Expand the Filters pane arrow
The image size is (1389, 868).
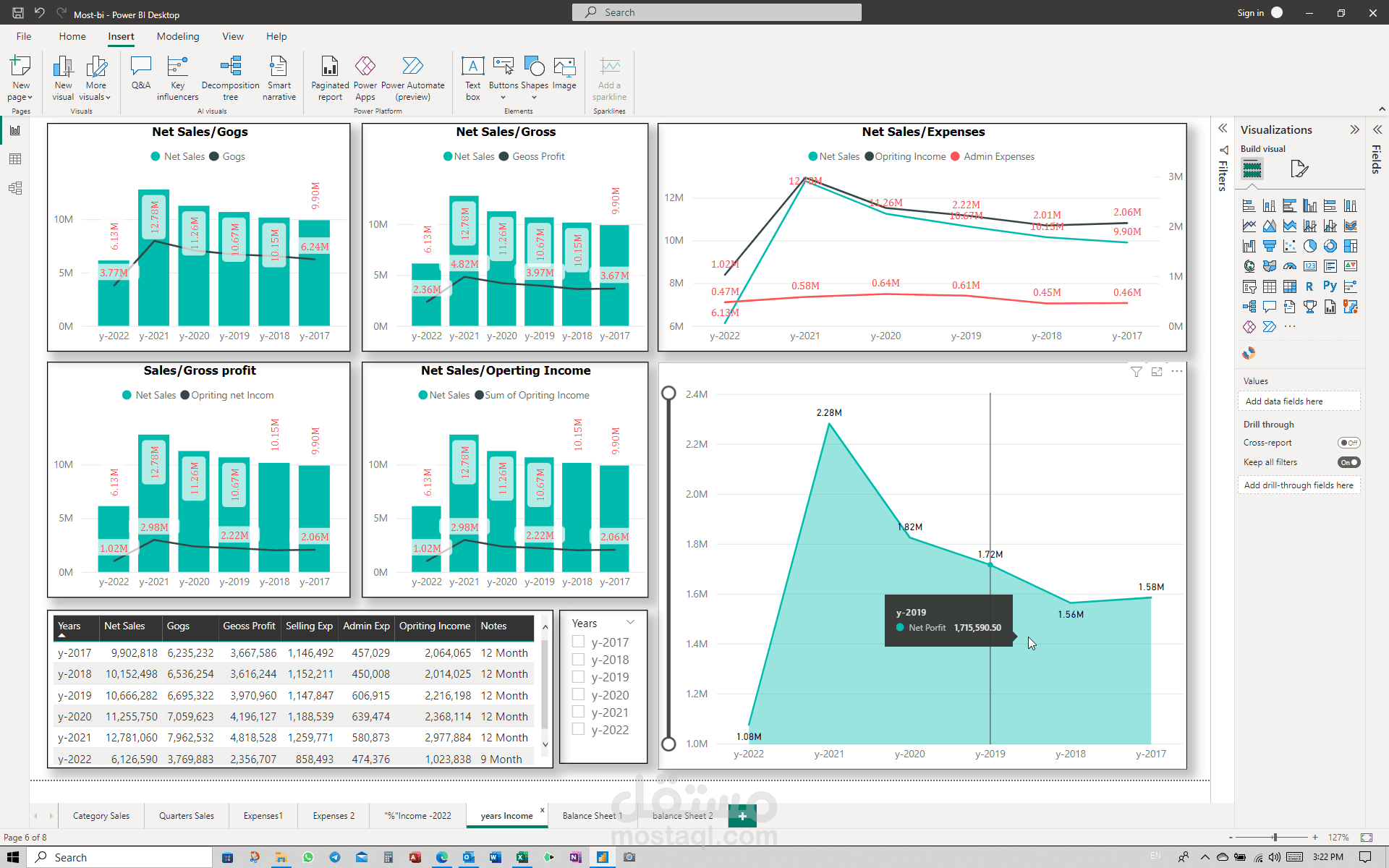(1223, 129)
